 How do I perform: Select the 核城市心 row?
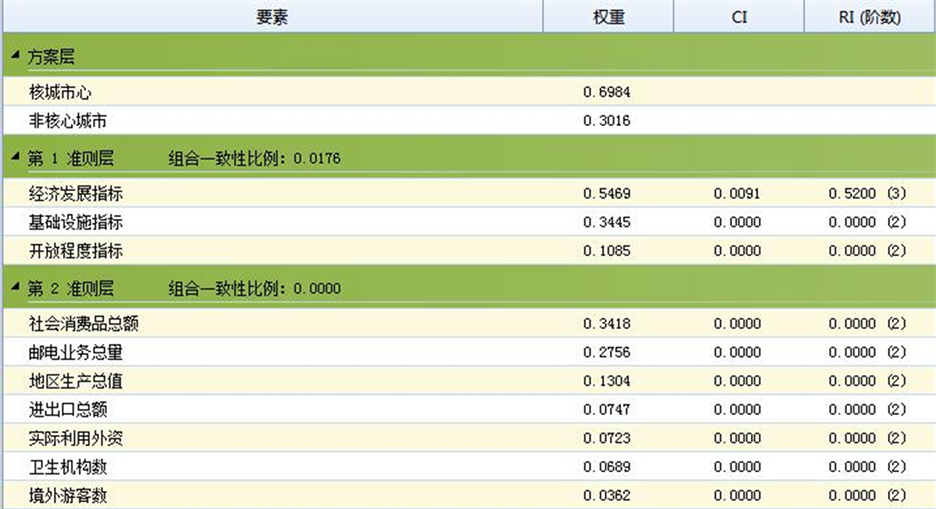click(x=61, y=92)
